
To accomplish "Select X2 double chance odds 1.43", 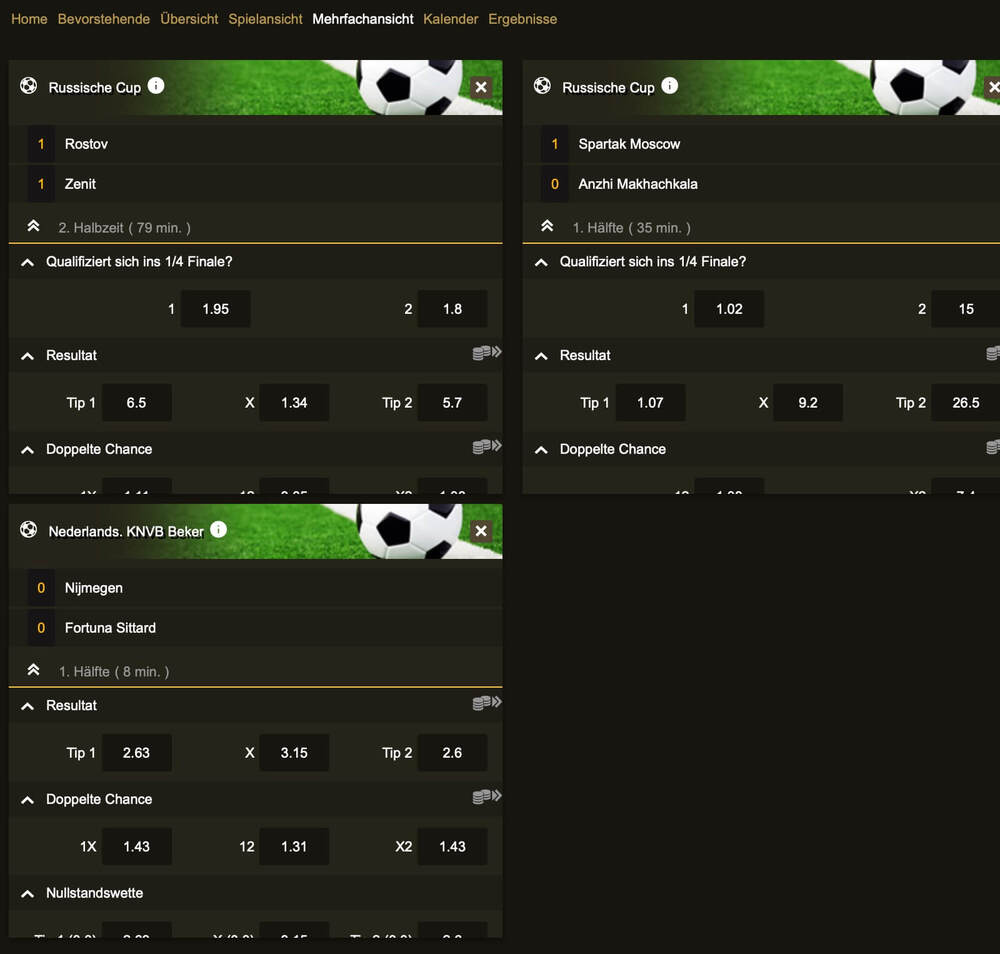I will (x=452, y=846).
